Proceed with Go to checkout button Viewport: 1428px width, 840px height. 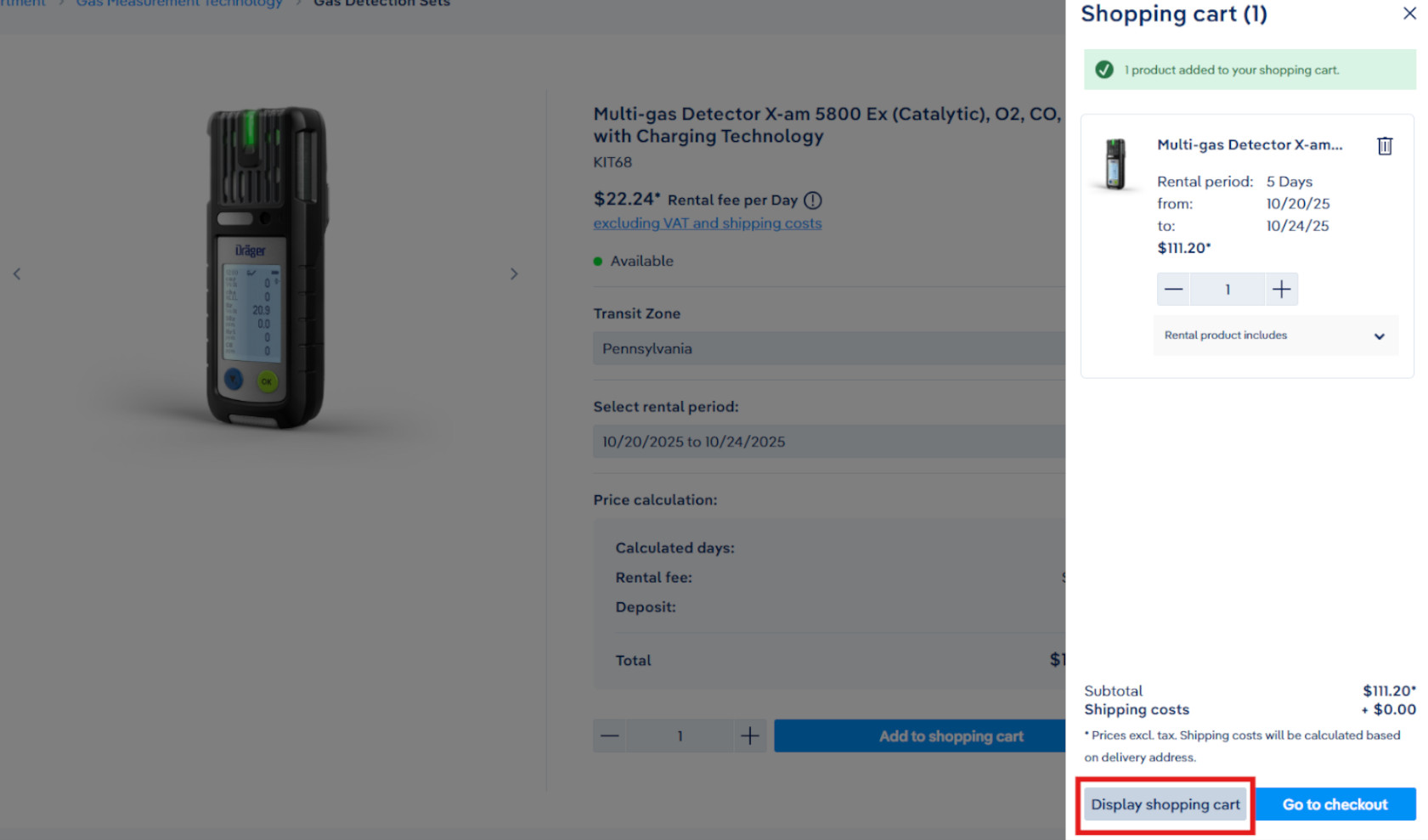pos(1335,804)
